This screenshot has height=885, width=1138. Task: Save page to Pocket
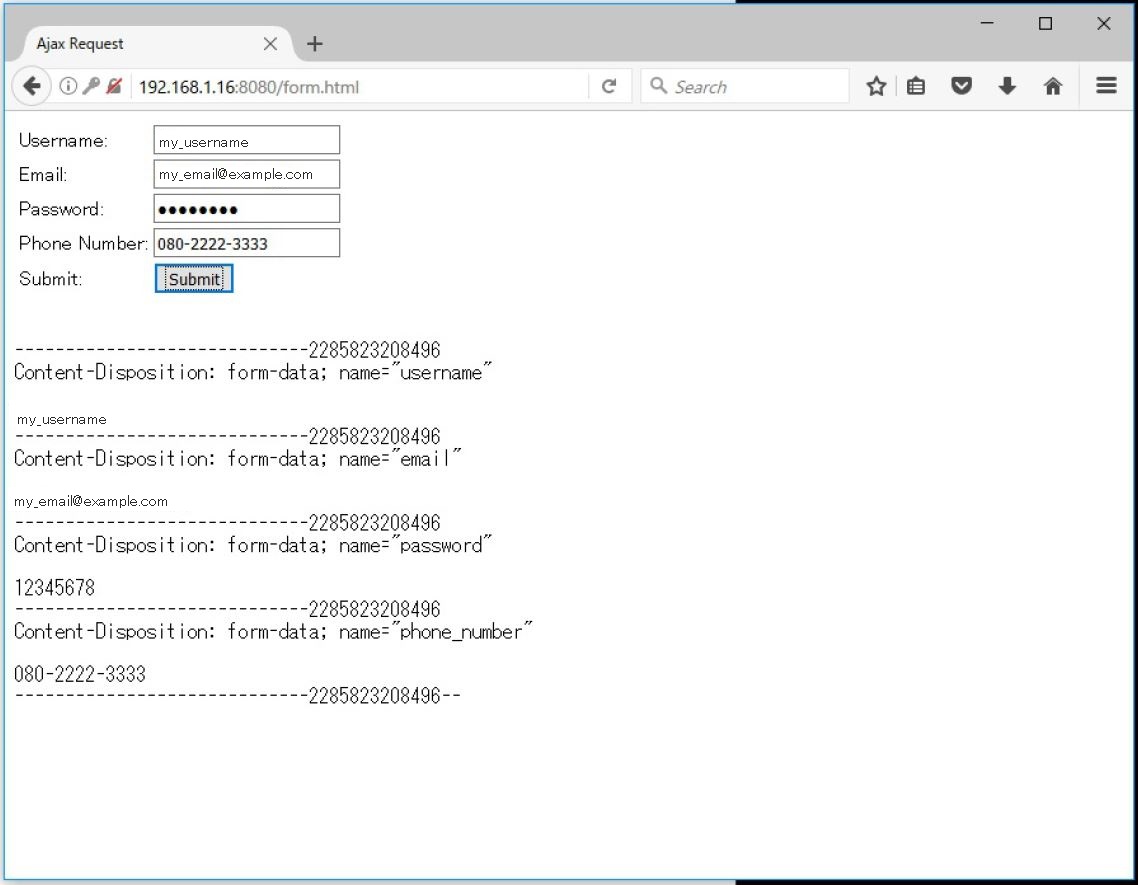coord(961,86)
